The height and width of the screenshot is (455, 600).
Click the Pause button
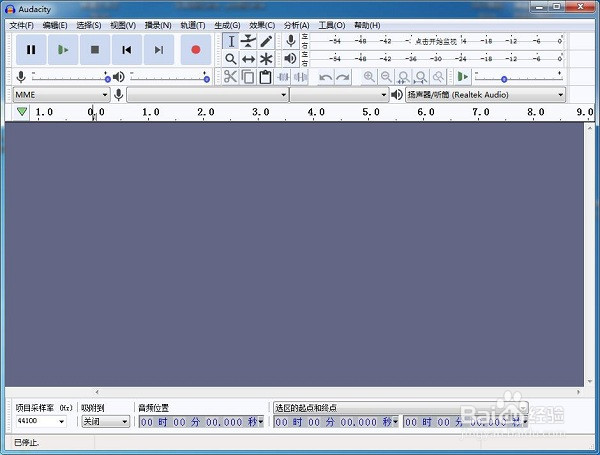point(31,50)
